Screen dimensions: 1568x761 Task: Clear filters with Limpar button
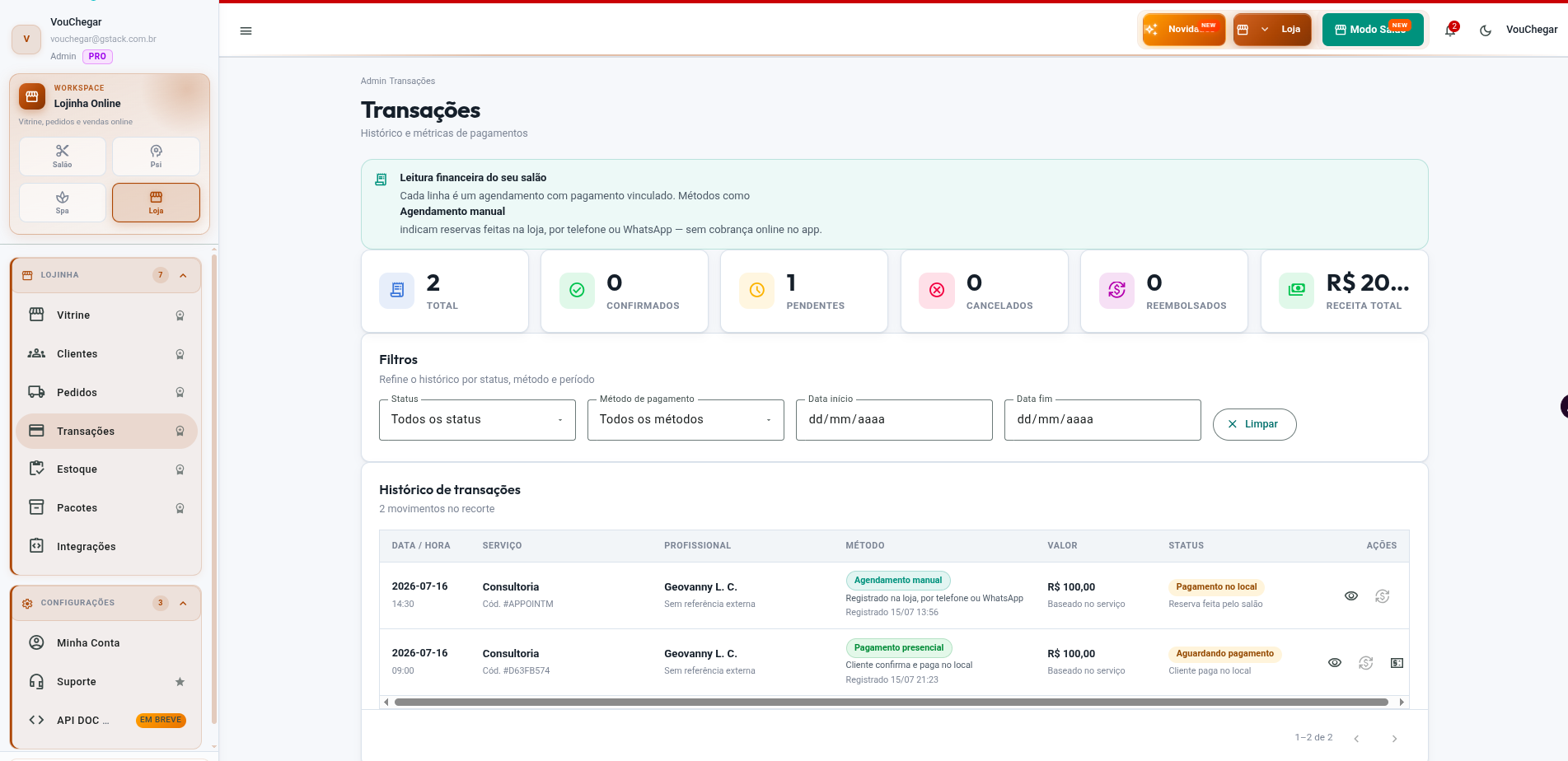click(x=1254, y=424)
